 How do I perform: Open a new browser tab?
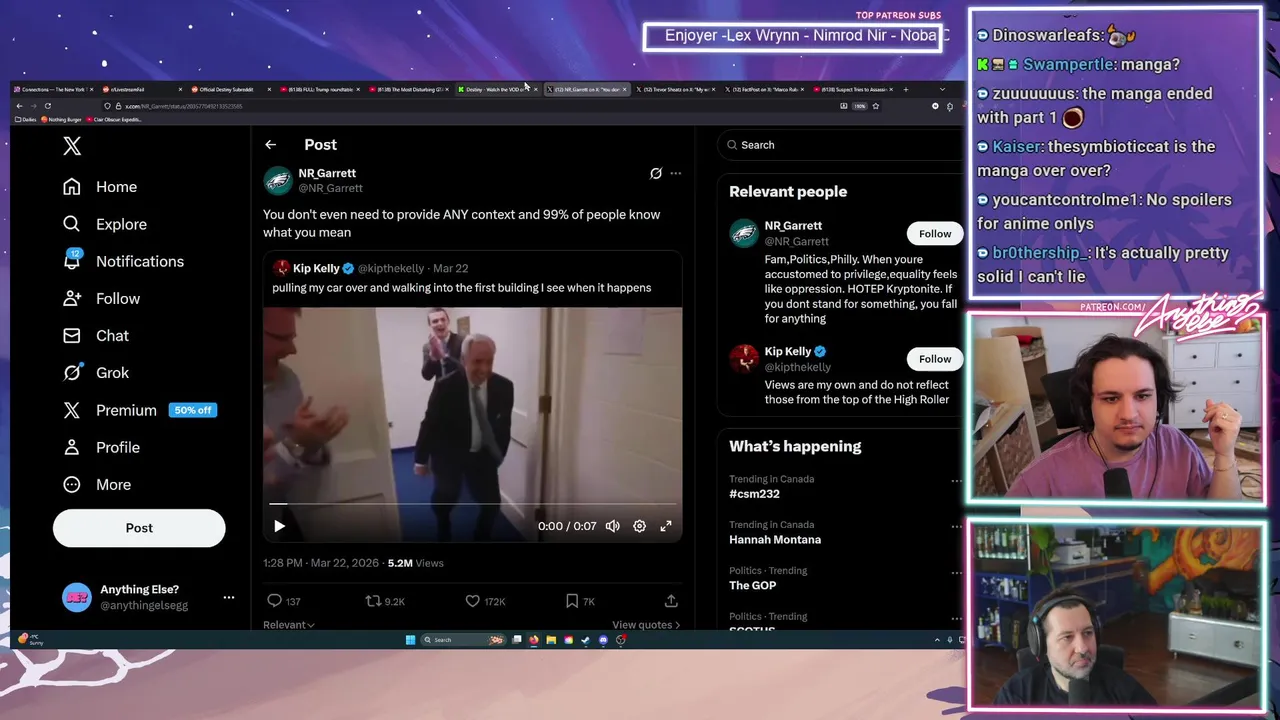tap(906, 89)
